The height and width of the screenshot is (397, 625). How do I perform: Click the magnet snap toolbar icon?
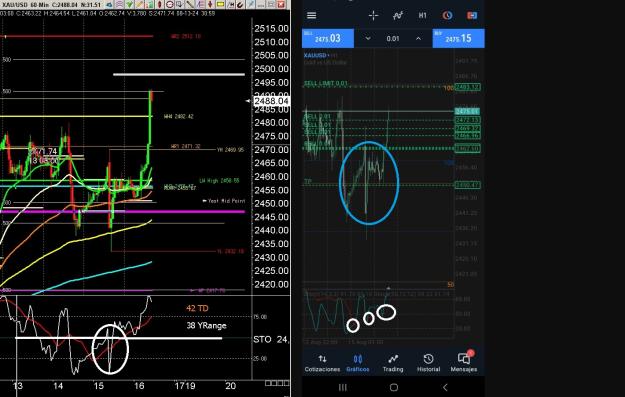click(240, 4)
